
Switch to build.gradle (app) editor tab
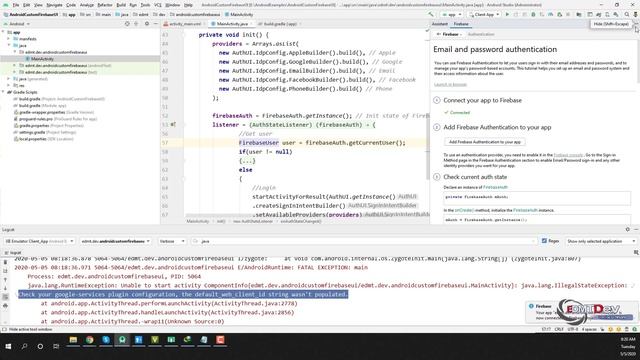[280, 24]
